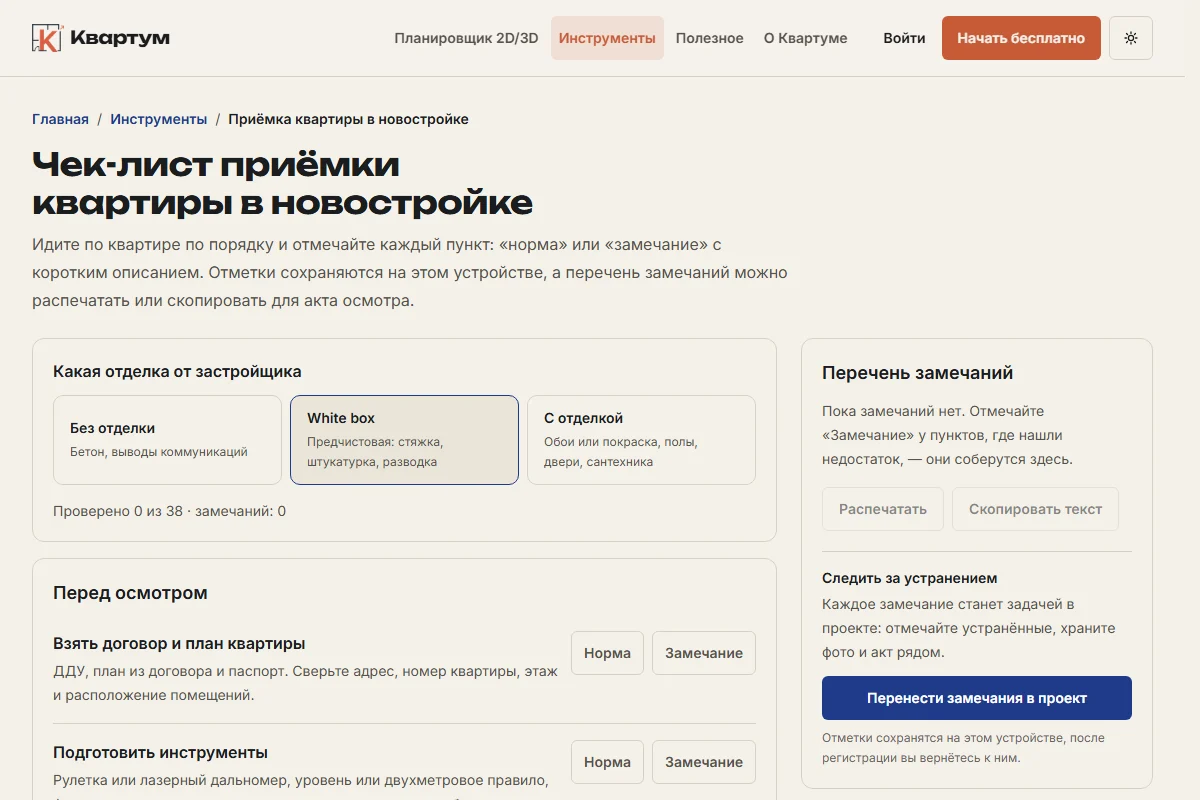Click the Перед осмотром section heading
The width and height of the screenshot is (1200, 800).
[x=130, y=593]
